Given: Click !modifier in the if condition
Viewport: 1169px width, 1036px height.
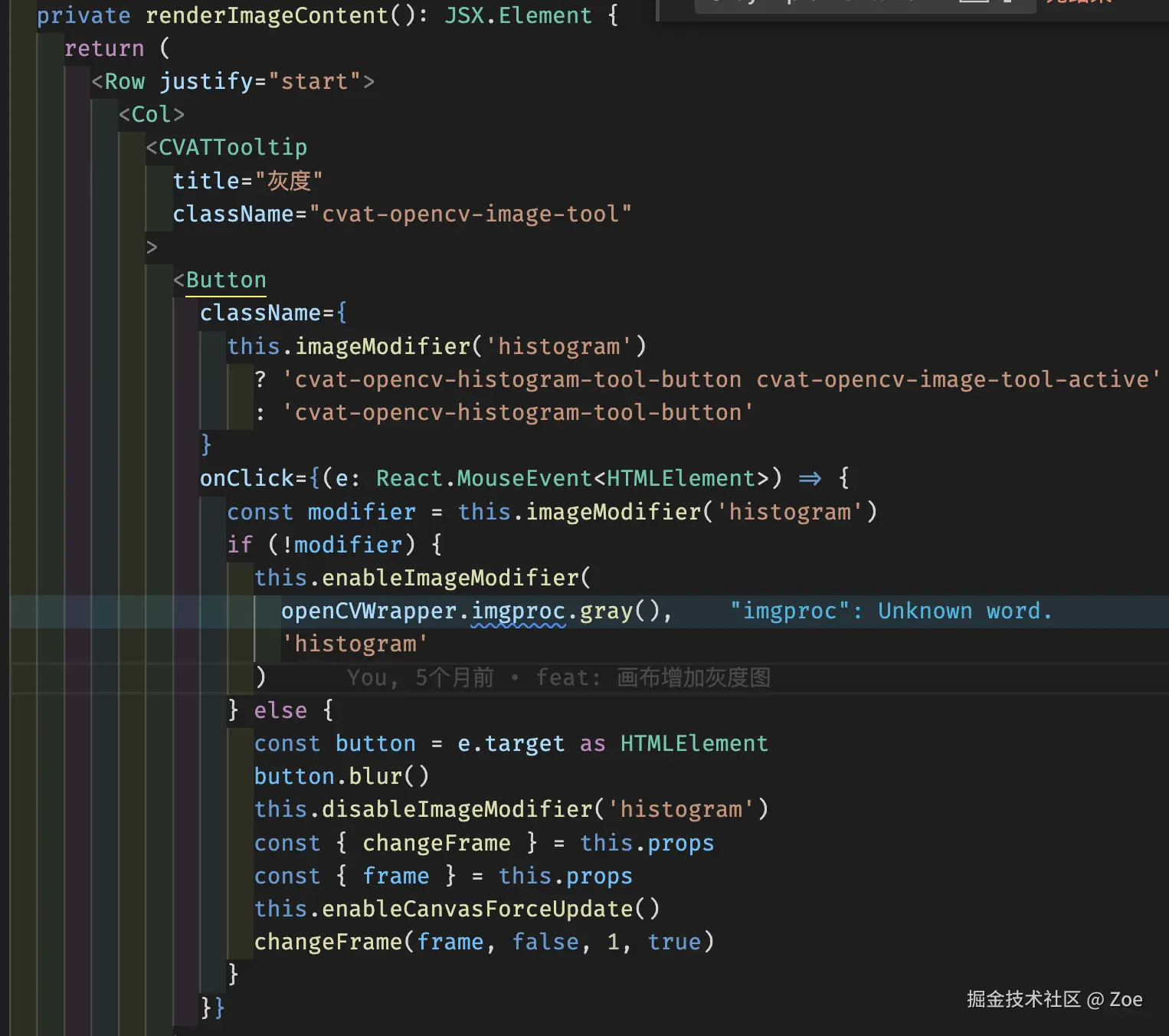Looking at the screenshot, I should click(x=342, y=545).
